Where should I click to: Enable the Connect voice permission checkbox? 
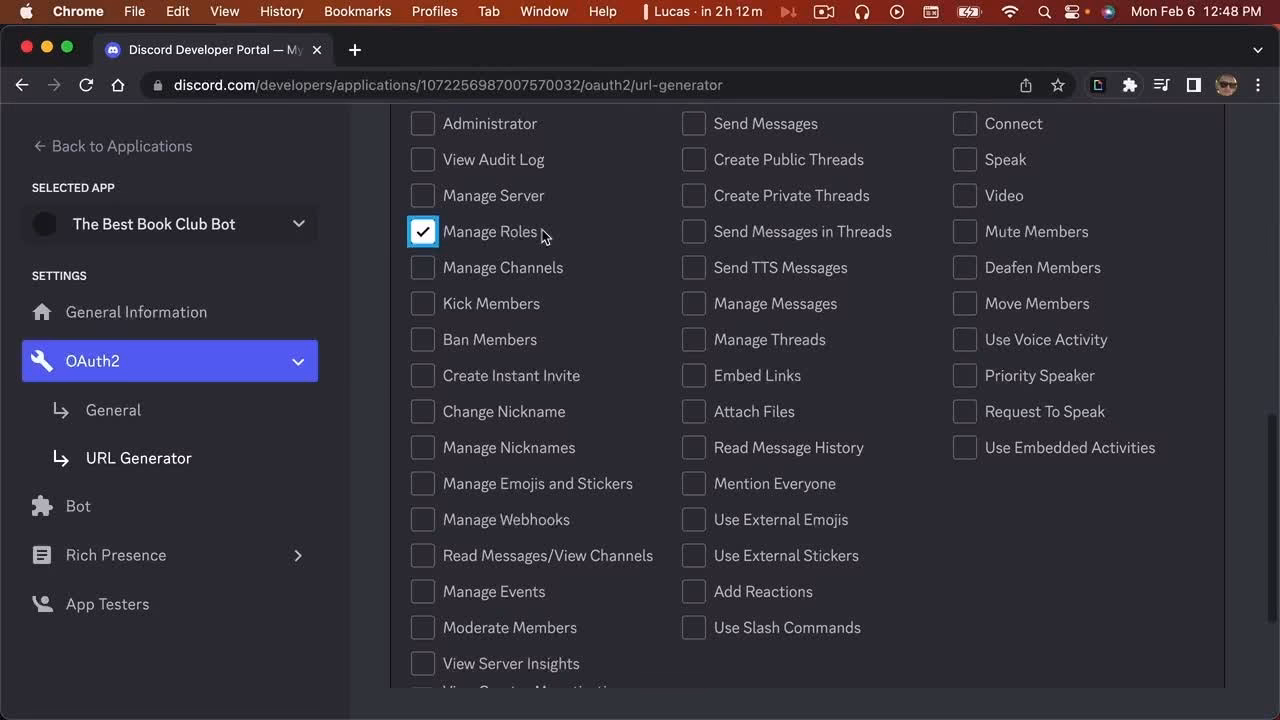point(965,124)
